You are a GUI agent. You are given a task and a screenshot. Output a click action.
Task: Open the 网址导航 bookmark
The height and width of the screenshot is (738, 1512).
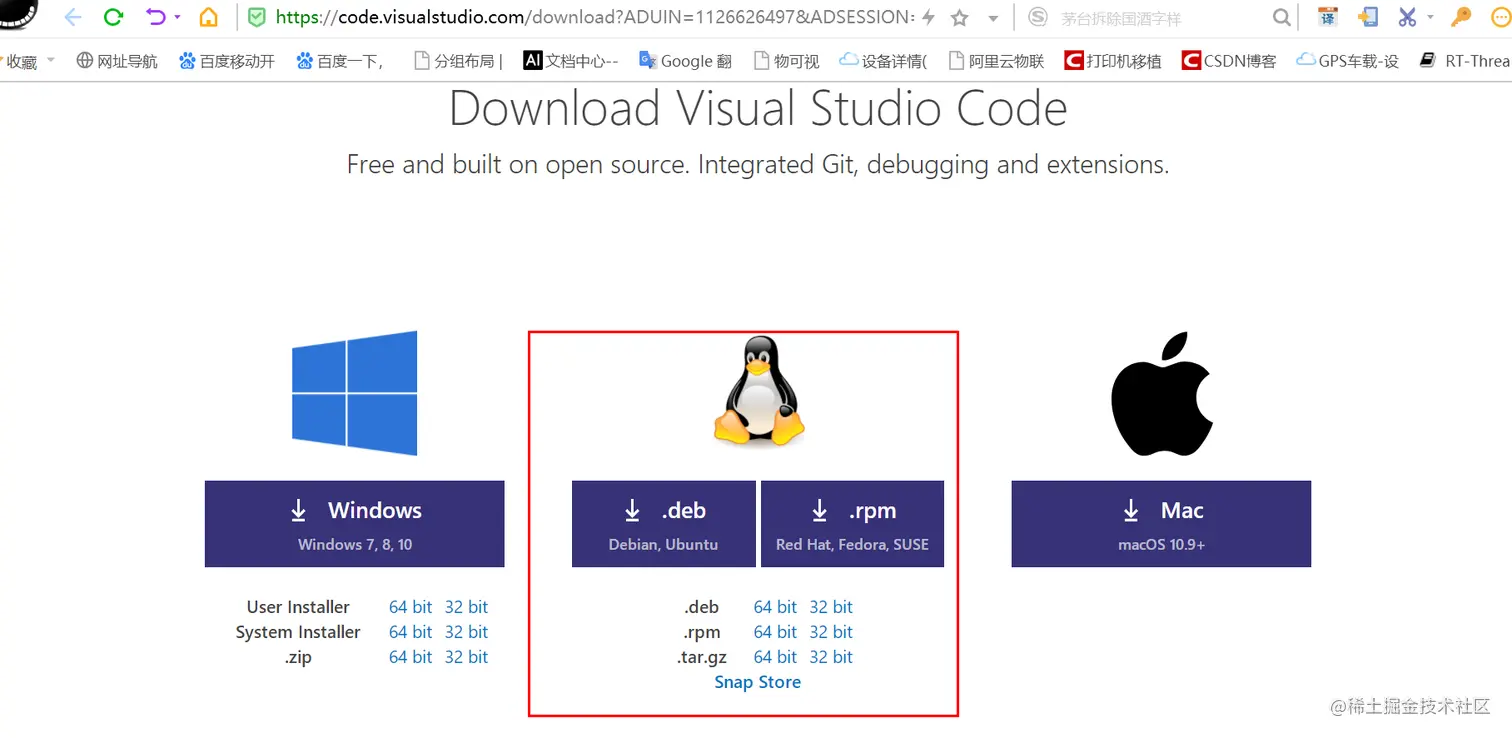117,61
